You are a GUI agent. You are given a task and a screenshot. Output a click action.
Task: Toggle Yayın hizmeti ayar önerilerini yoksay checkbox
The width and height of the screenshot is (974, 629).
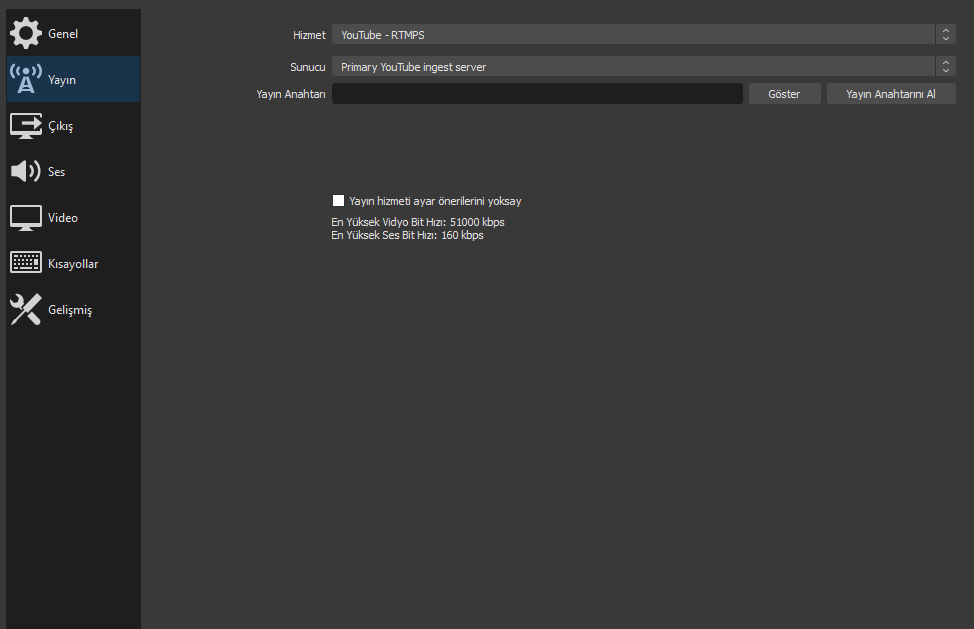tap(339, 201)
